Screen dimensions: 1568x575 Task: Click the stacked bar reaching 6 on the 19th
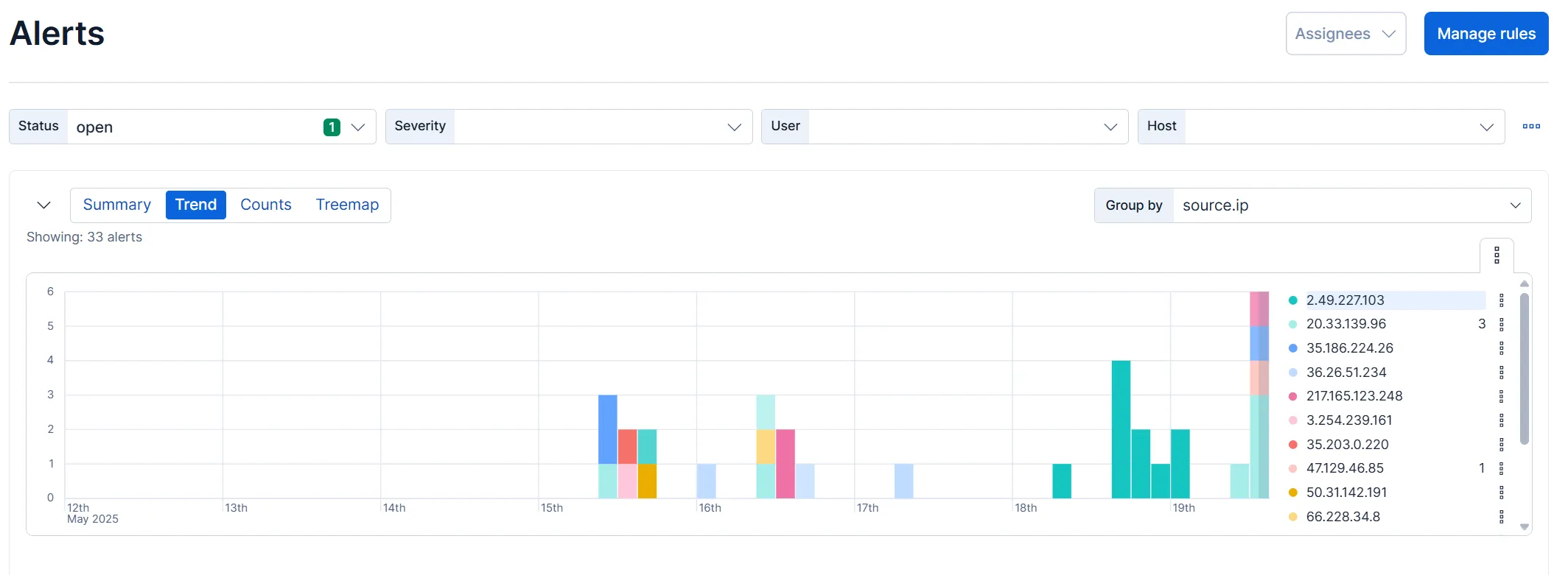(1259, 395)
